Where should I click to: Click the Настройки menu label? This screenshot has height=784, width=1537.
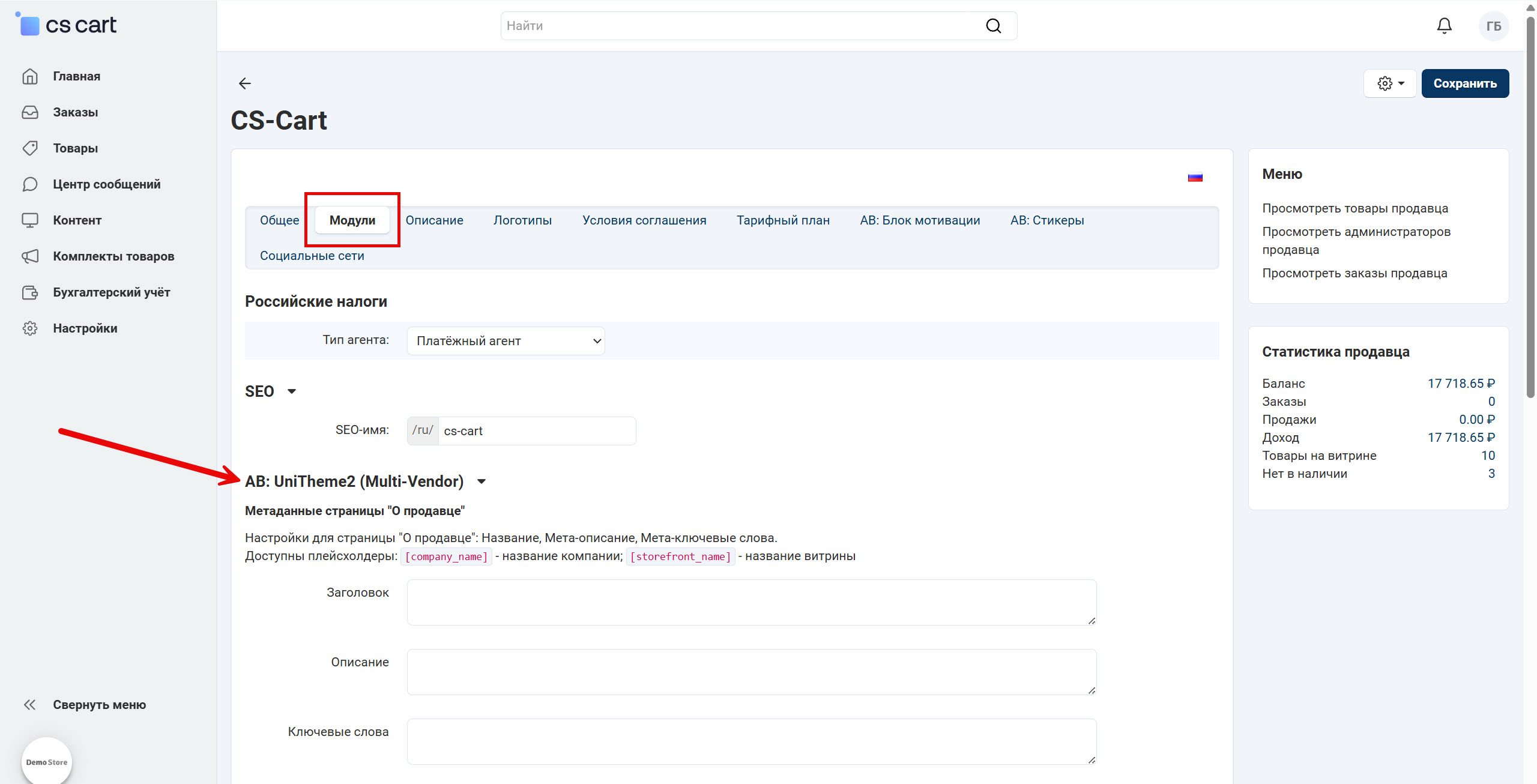click(x=85, y=328)
